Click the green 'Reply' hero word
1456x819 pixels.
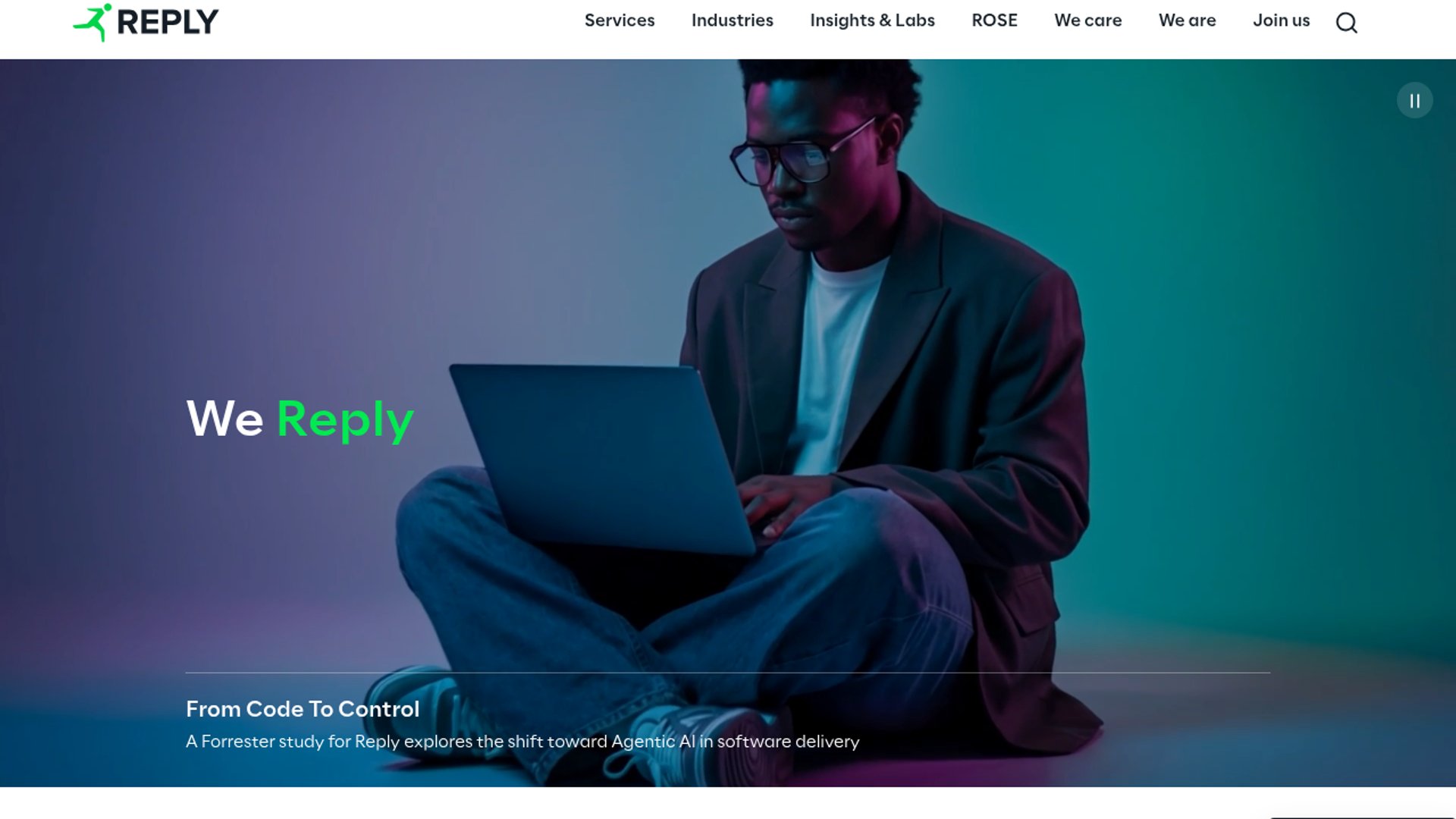point(345,420)
